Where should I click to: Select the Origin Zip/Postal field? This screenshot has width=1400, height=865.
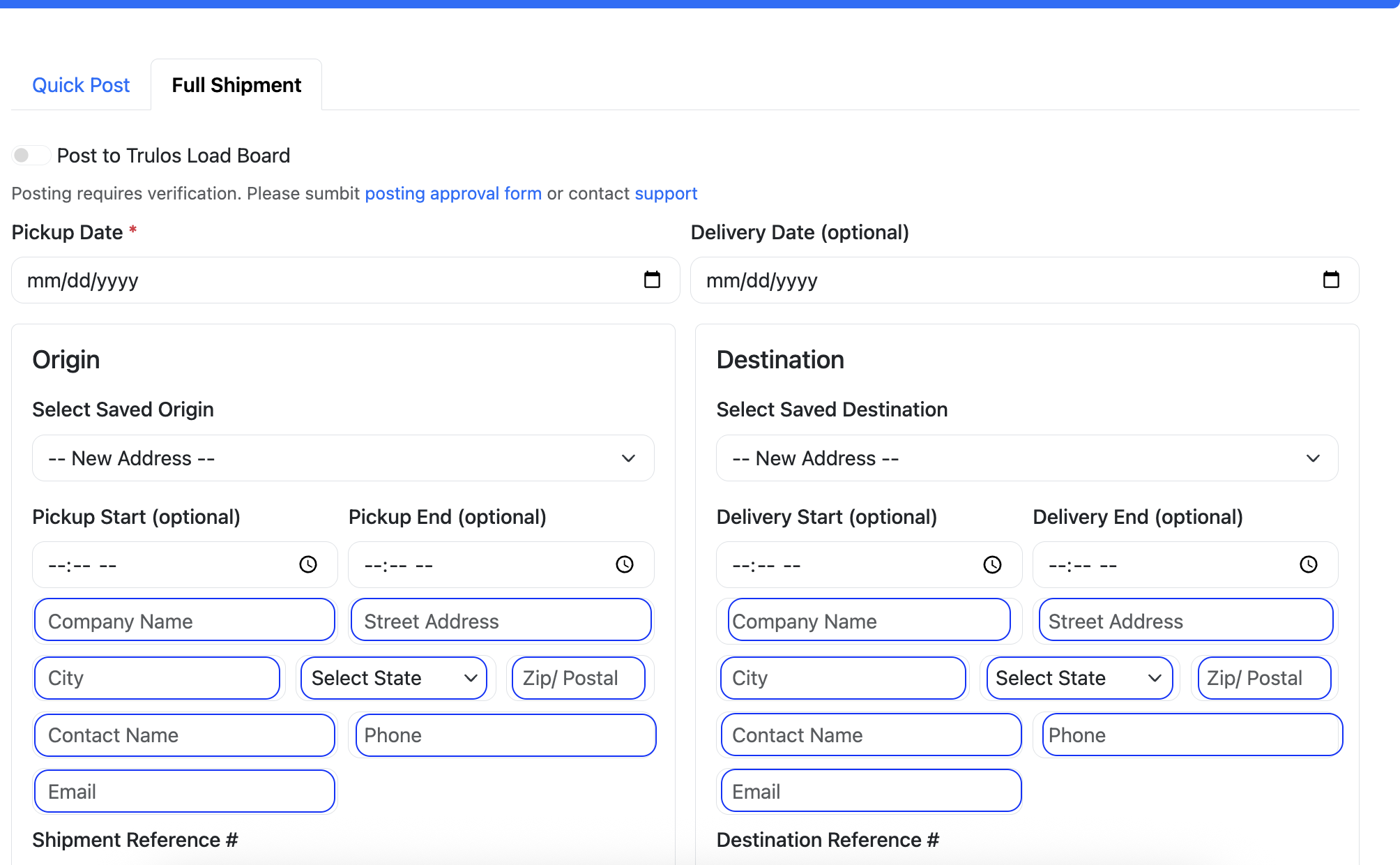click(577, 677)
